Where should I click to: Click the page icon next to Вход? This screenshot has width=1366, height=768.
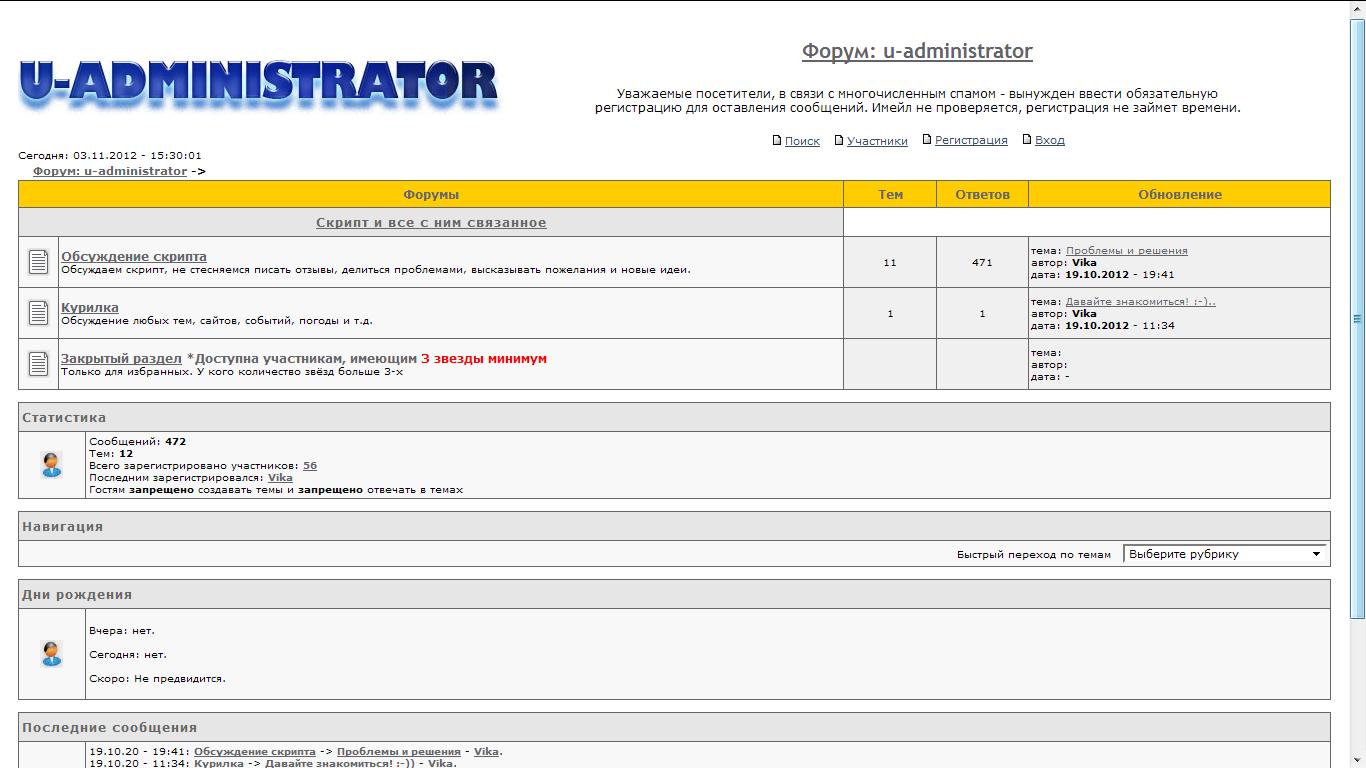(x=1027, y=140)
